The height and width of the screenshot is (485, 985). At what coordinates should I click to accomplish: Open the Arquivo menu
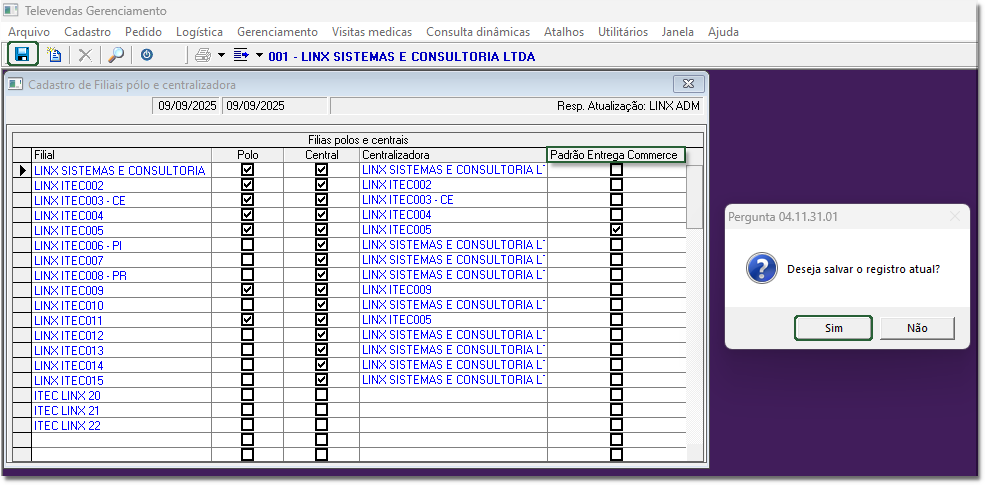pyautogui.click(x=29, y=31)
